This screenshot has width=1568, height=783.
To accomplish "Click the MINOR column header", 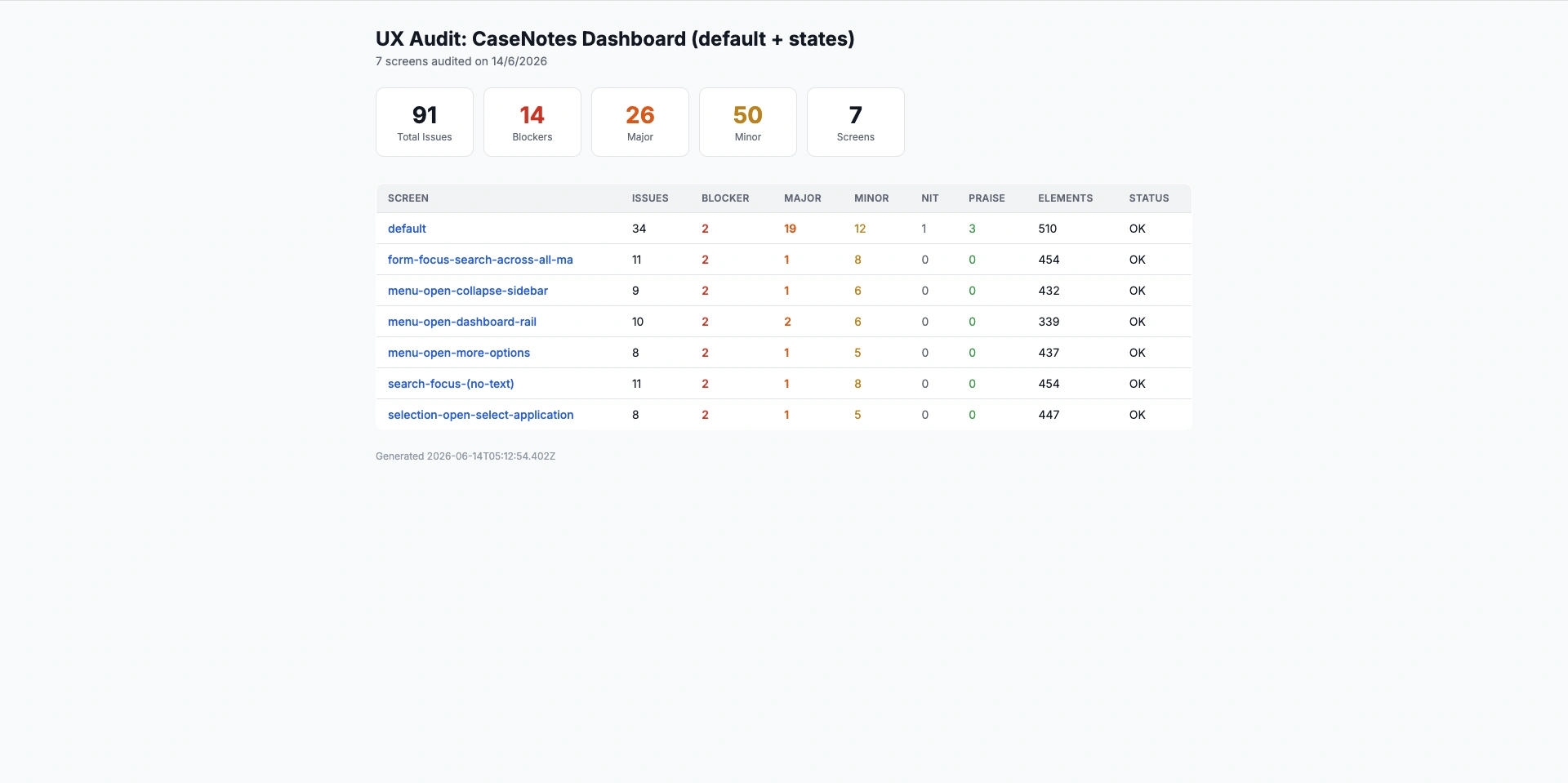I will point(871,198).
